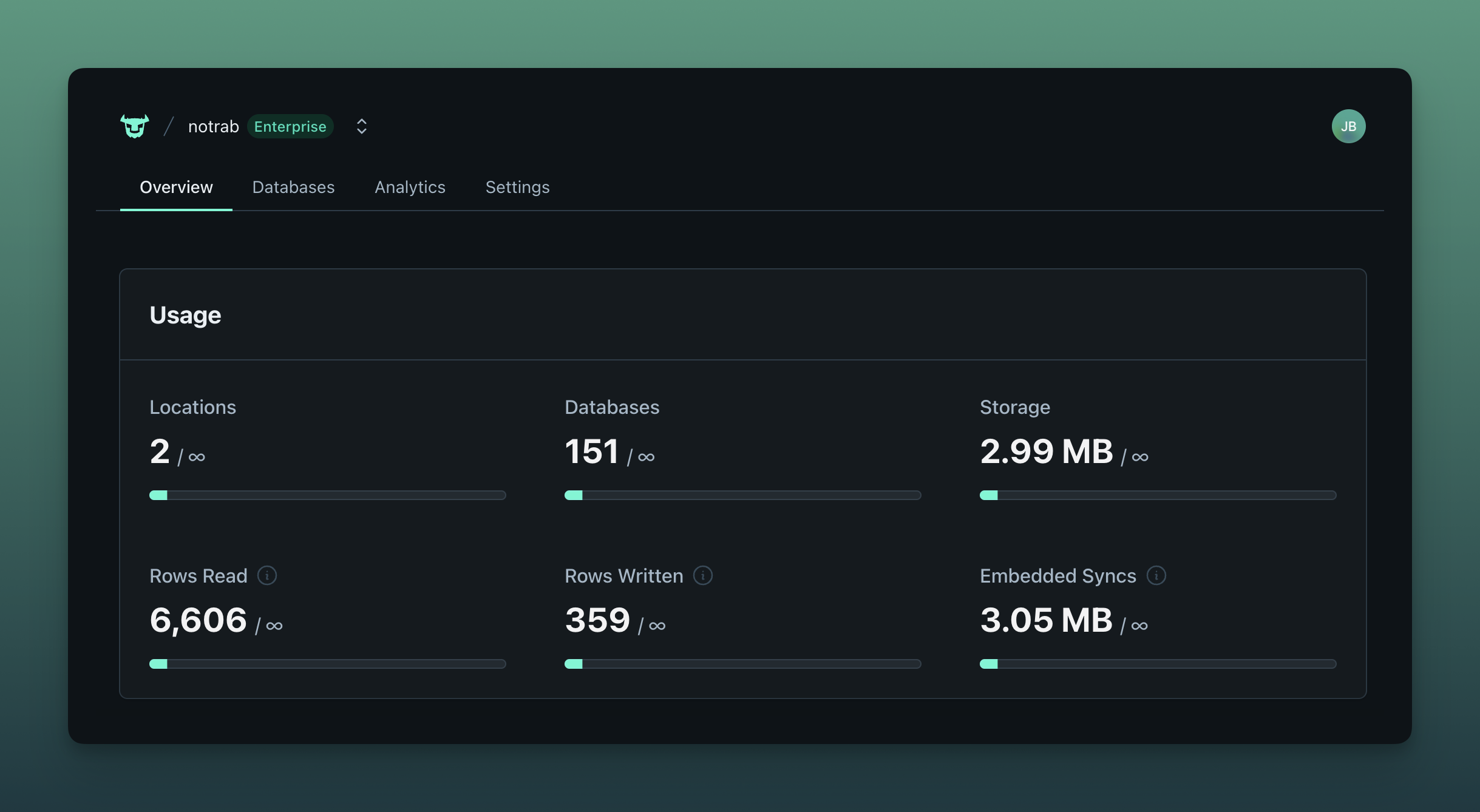Click the Embedded Syncs info icon

point(1156,575)
